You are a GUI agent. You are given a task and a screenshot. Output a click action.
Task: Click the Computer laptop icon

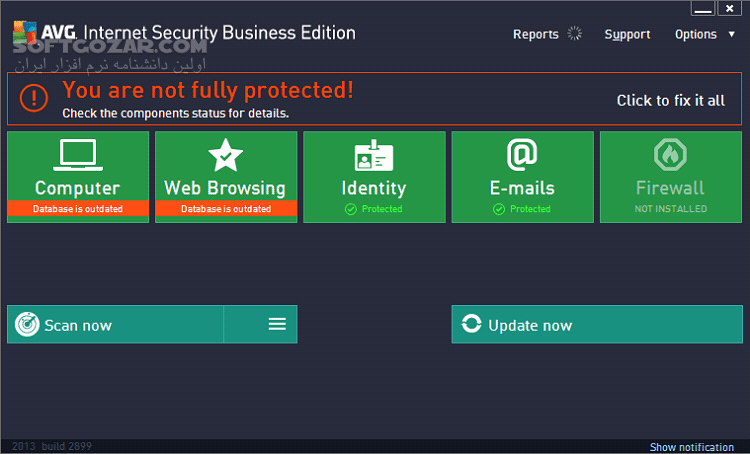tap(78, 155)
